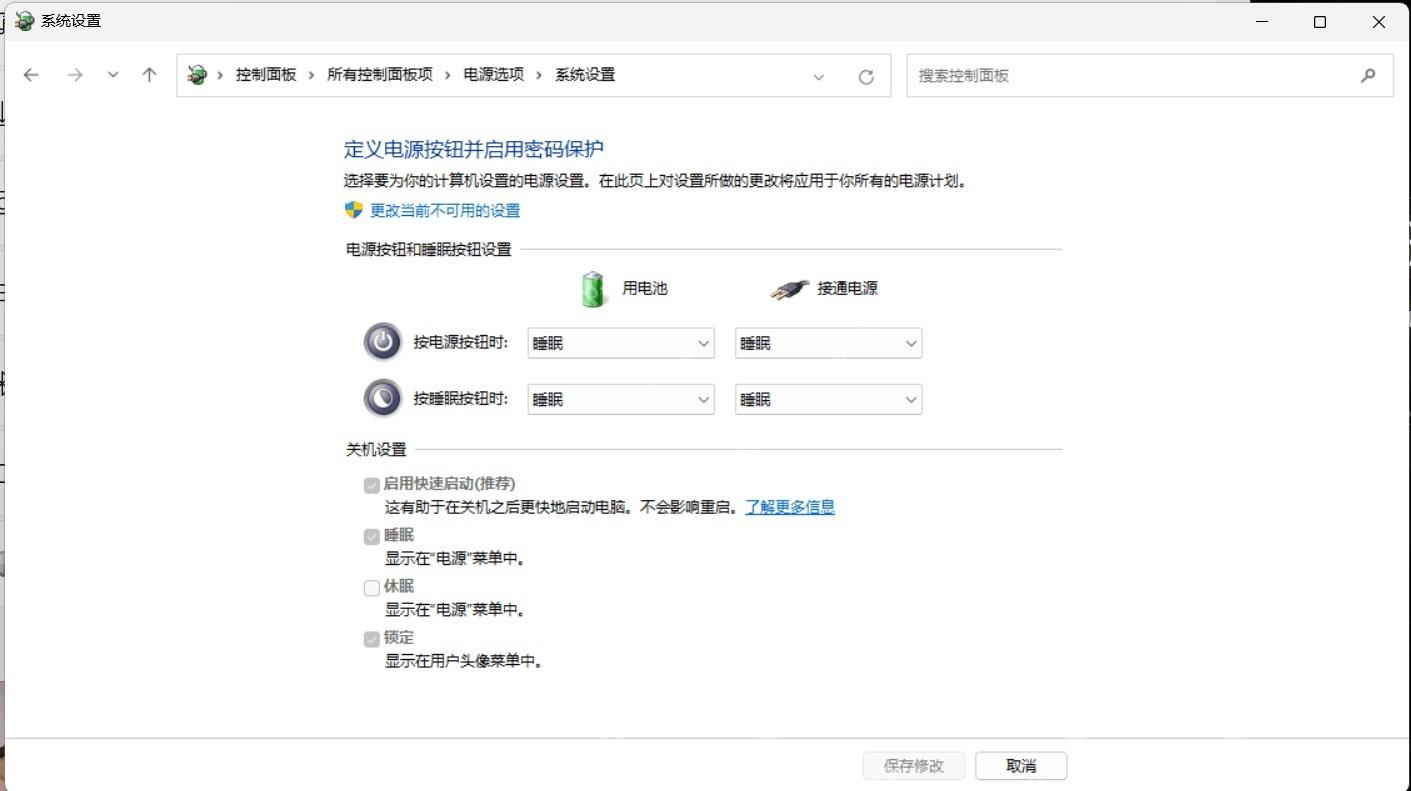
Task: Click the 按电源按钮时 label
Action: [x=461, y=343]
